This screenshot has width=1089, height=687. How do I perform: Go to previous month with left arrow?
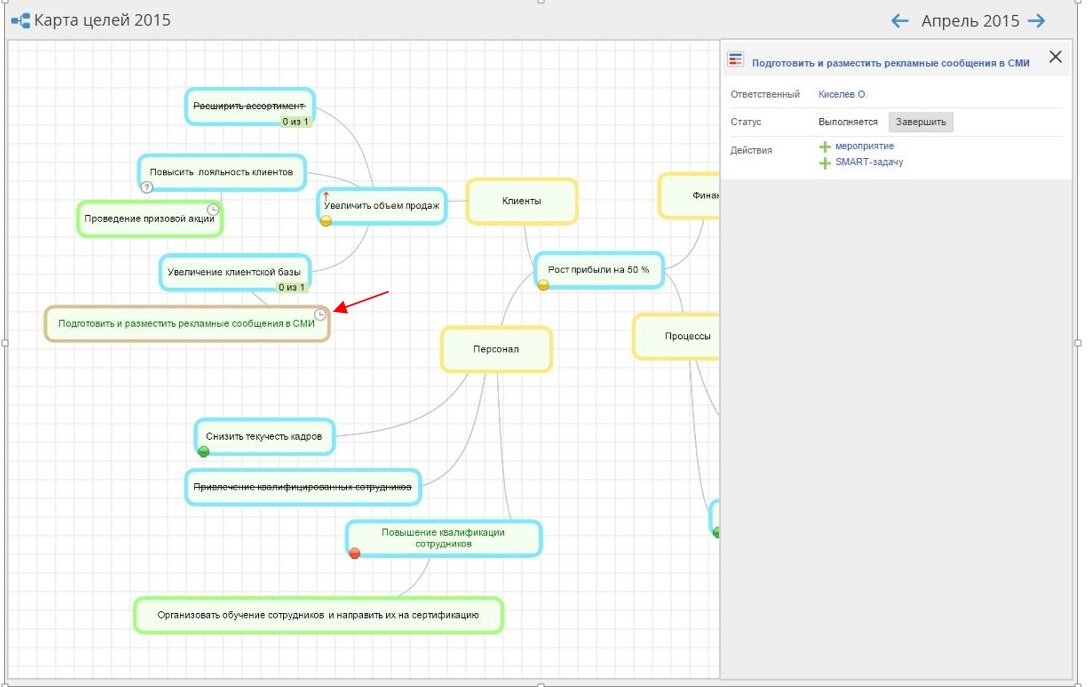[x=900, y=21]
